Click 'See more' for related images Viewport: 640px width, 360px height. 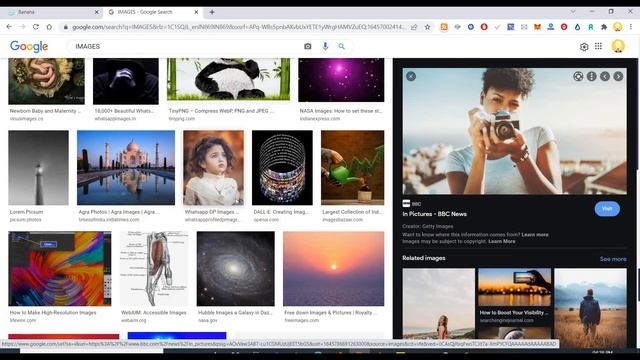(x=613, y=259)
